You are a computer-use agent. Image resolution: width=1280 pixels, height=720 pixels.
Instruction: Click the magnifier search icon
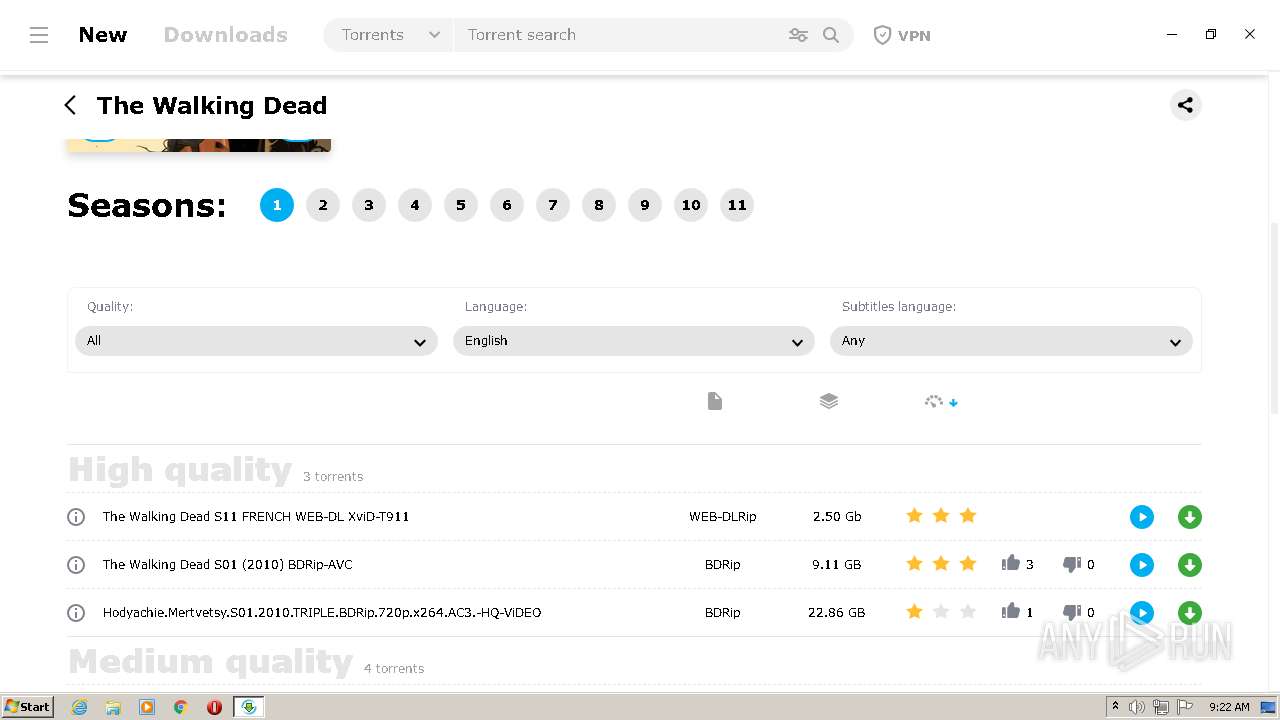(x=831, y=35)
